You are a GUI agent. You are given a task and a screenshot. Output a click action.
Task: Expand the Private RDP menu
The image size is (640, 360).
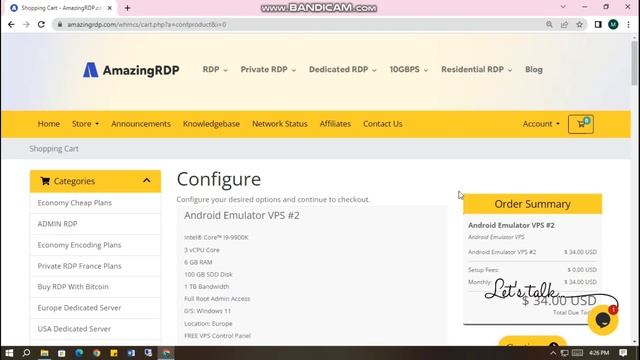(268, 69)
